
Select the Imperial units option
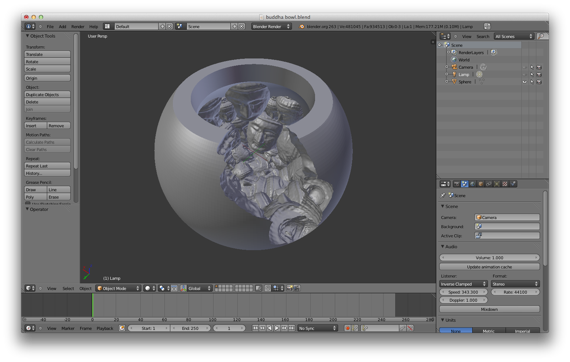(522, 331)
